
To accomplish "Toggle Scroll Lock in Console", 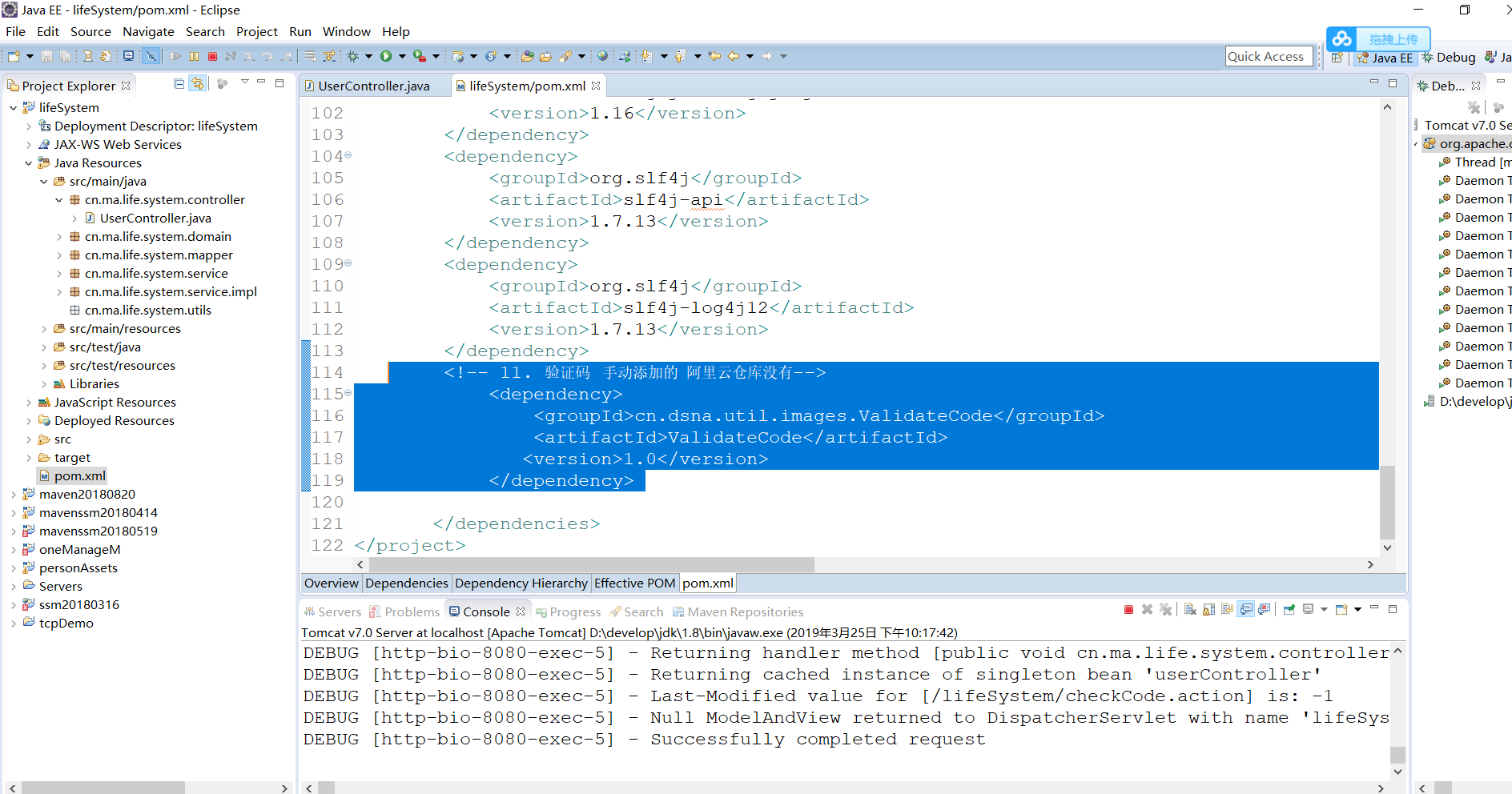I will [x=1208, y=610].
